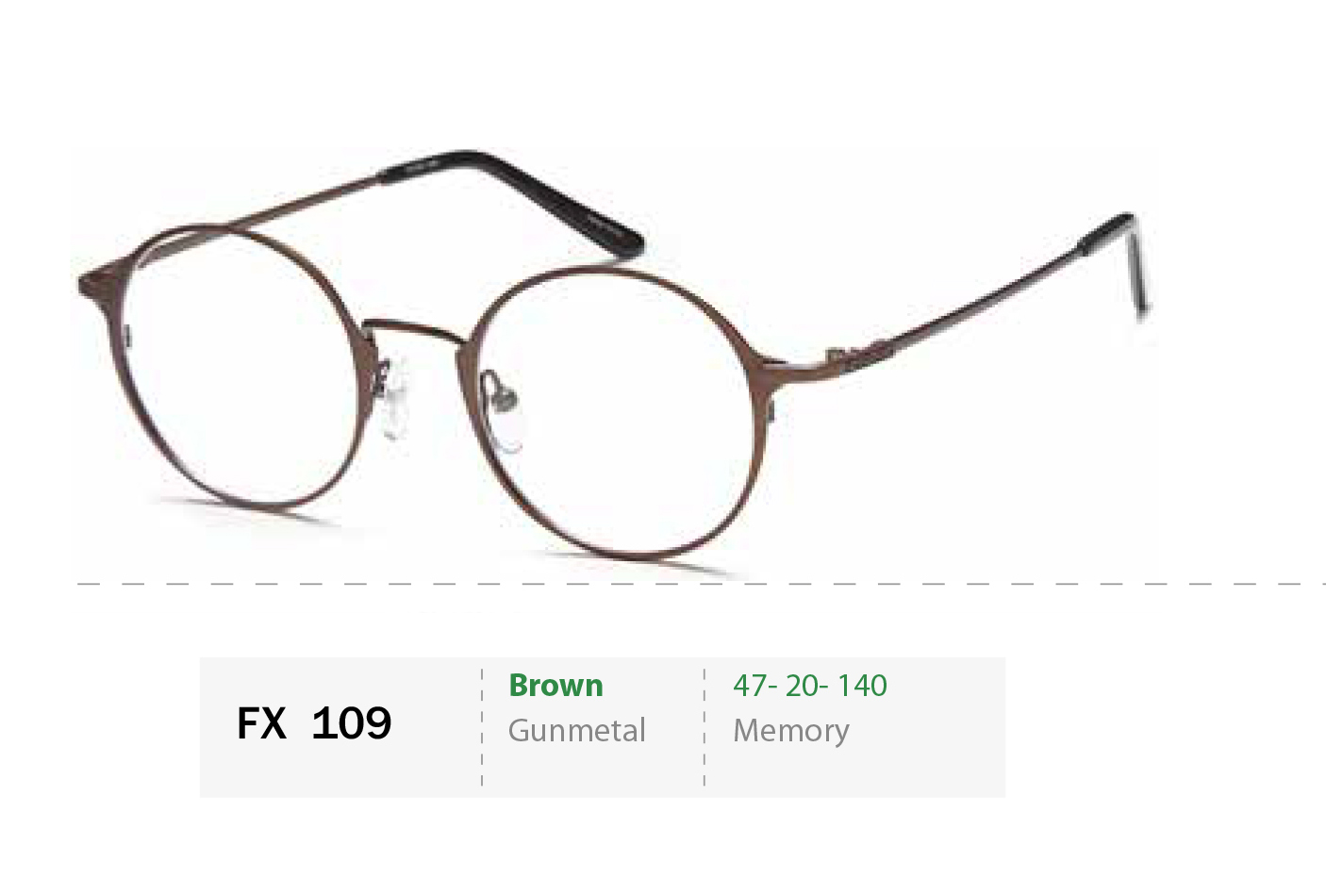Click the left clear nose pad
This screenshot has height=896, width=1326.
396,396
